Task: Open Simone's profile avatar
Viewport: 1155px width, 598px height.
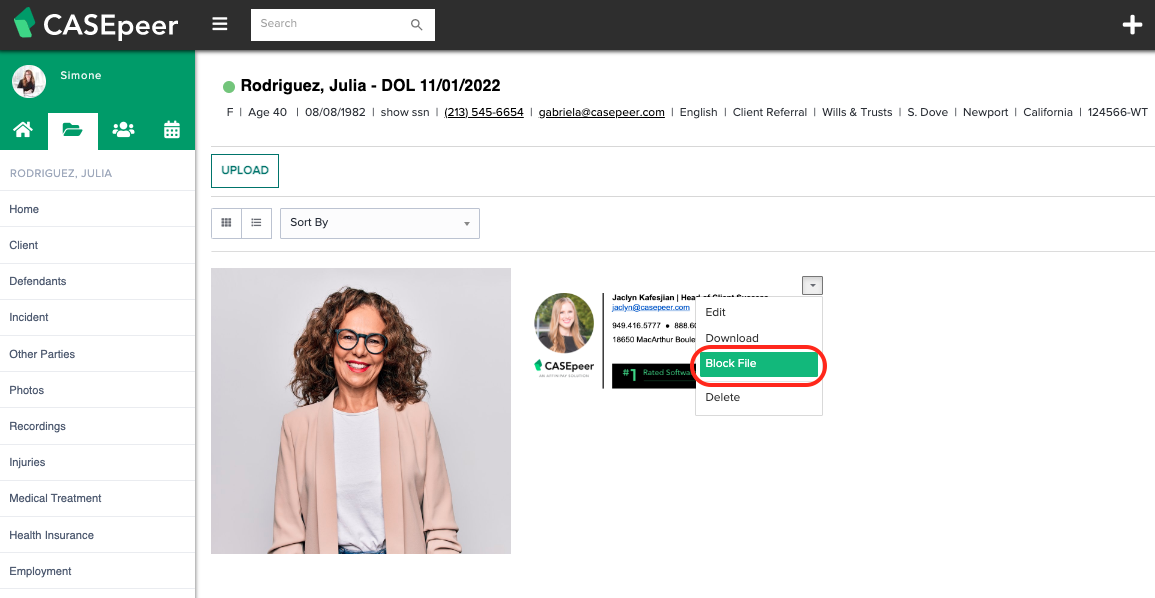Action: 28,81
